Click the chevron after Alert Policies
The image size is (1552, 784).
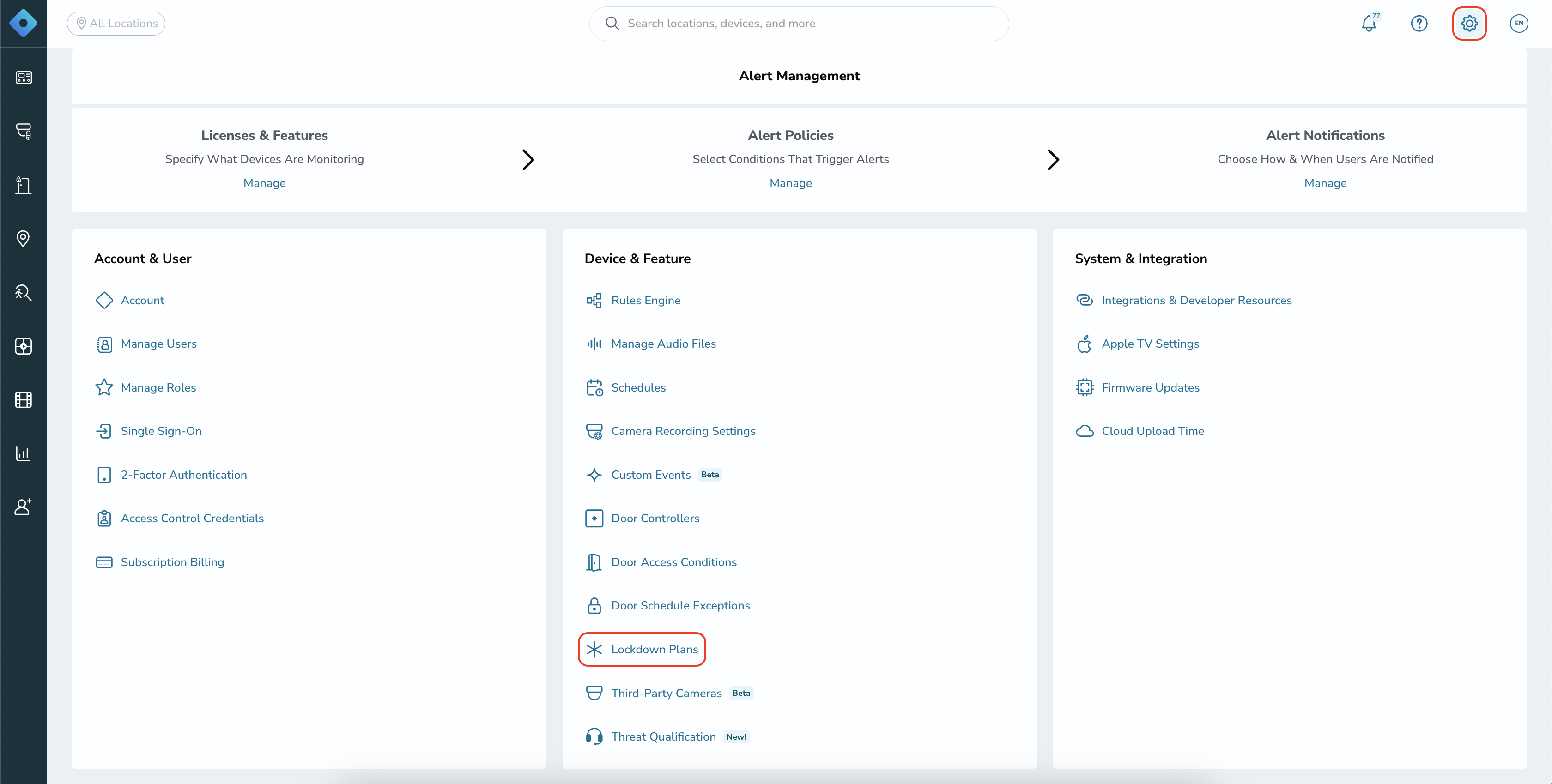pos(1053,160)
